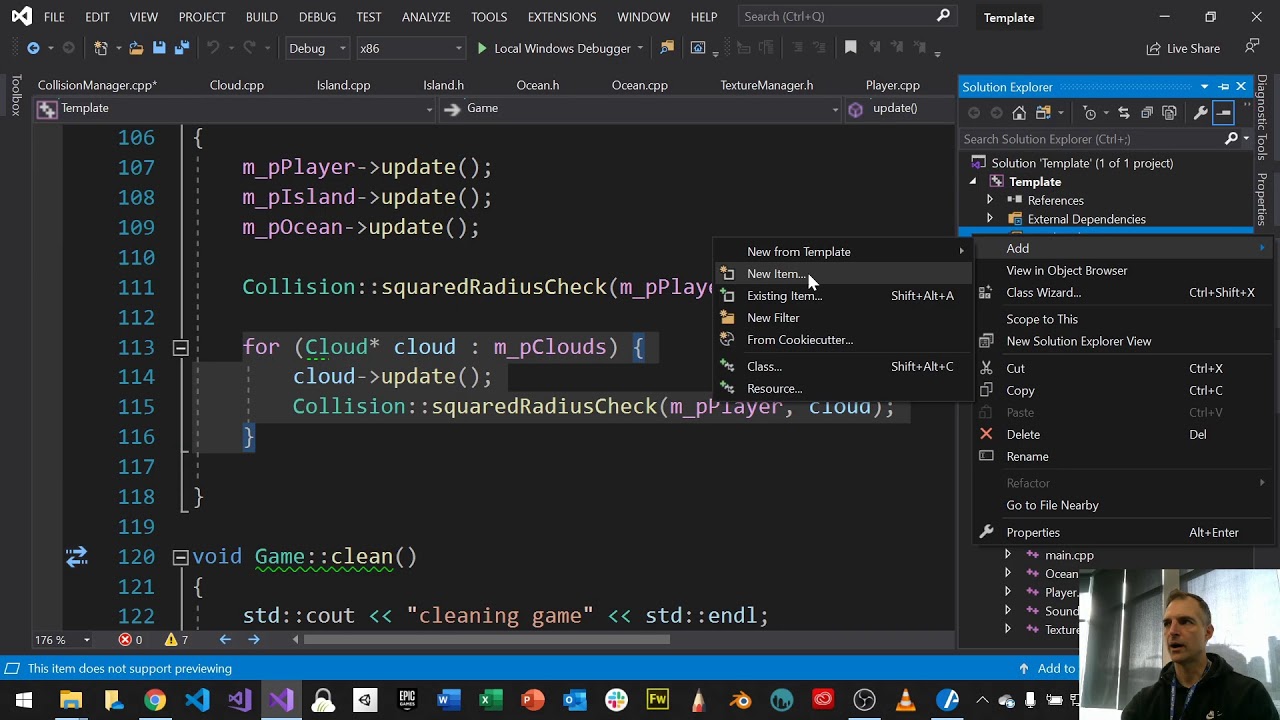Screen dimensions: 1280x720
Task: Click the Properties wrench icon
Action: pos(1200,113)
